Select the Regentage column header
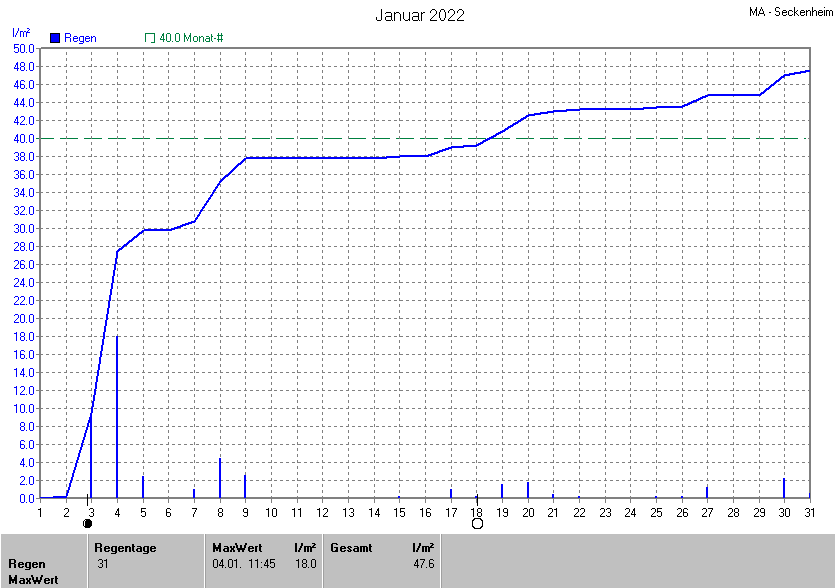The height and width of the screenshot is (588, 835). tap(125, 548)
